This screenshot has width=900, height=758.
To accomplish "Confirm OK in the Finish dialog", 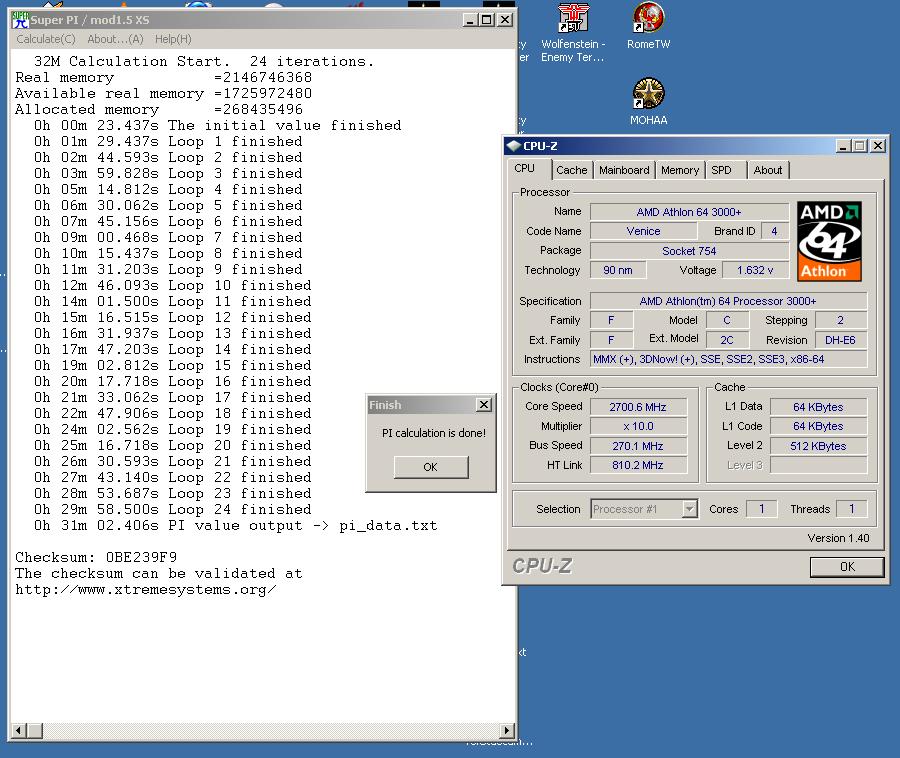I will click(x=430, y=467).
